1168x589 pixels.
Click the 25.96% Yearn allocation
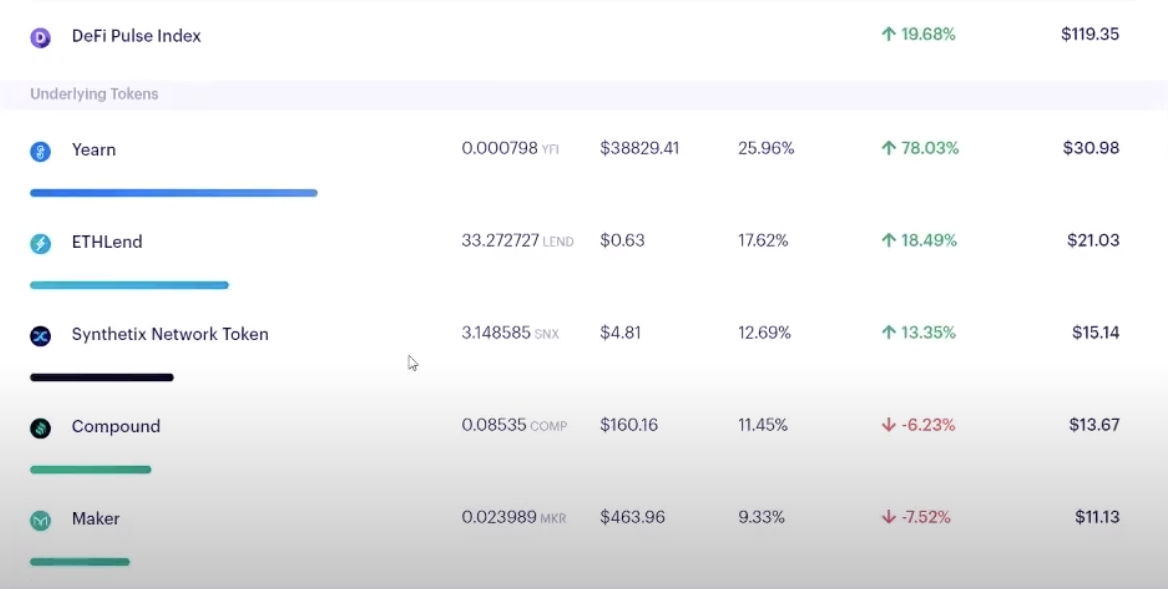point(766,148)
